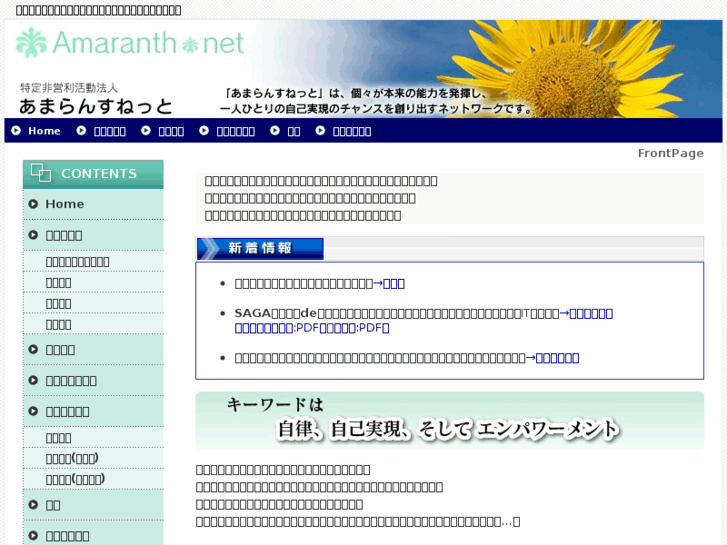The height and width of the screenshot is (545, 727).
Task: Click the 新着情報 section header
Action: tap(260, 248)
